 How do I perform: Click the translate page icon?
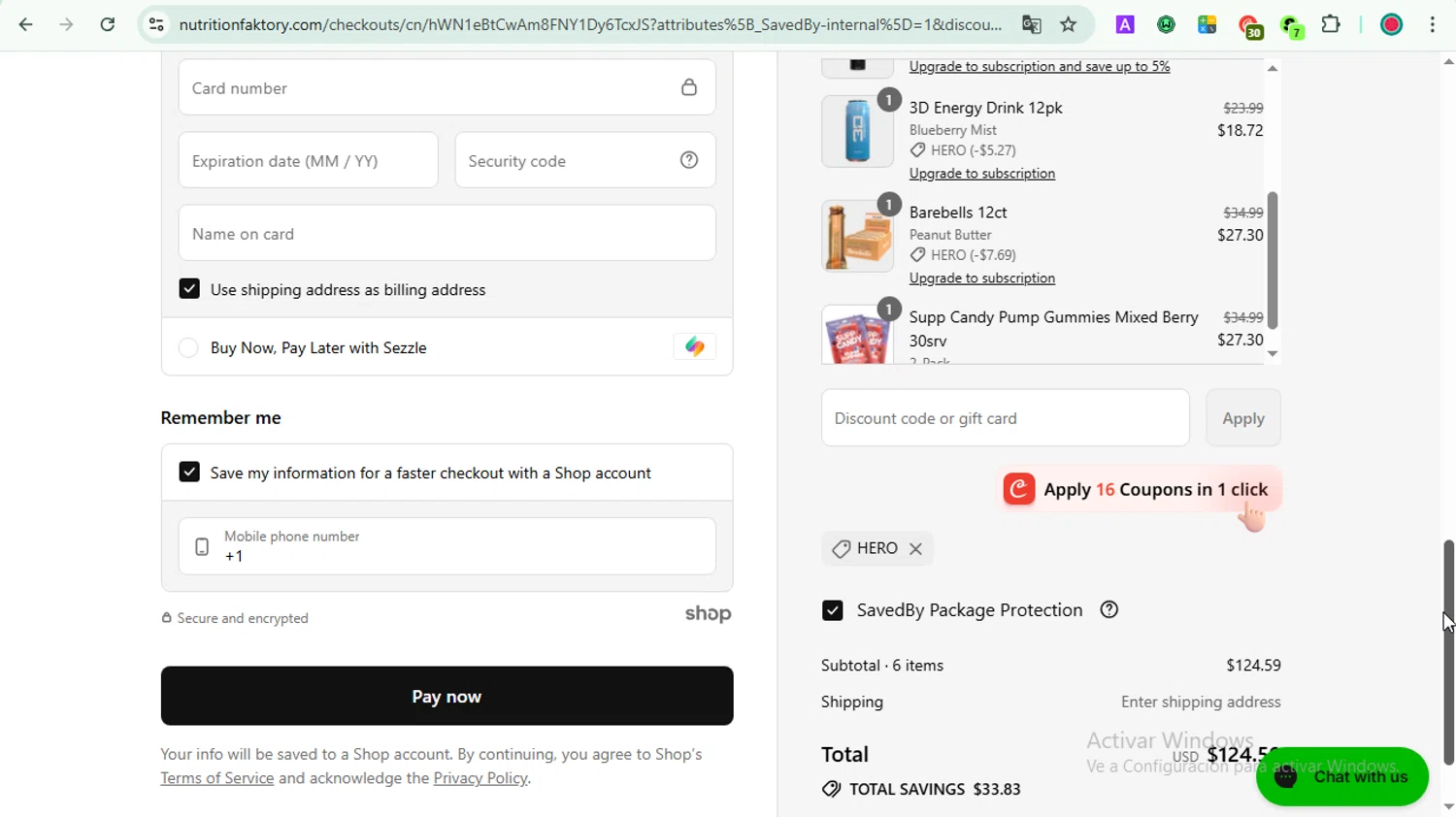pyautogui.click(x=1032, y=25)
